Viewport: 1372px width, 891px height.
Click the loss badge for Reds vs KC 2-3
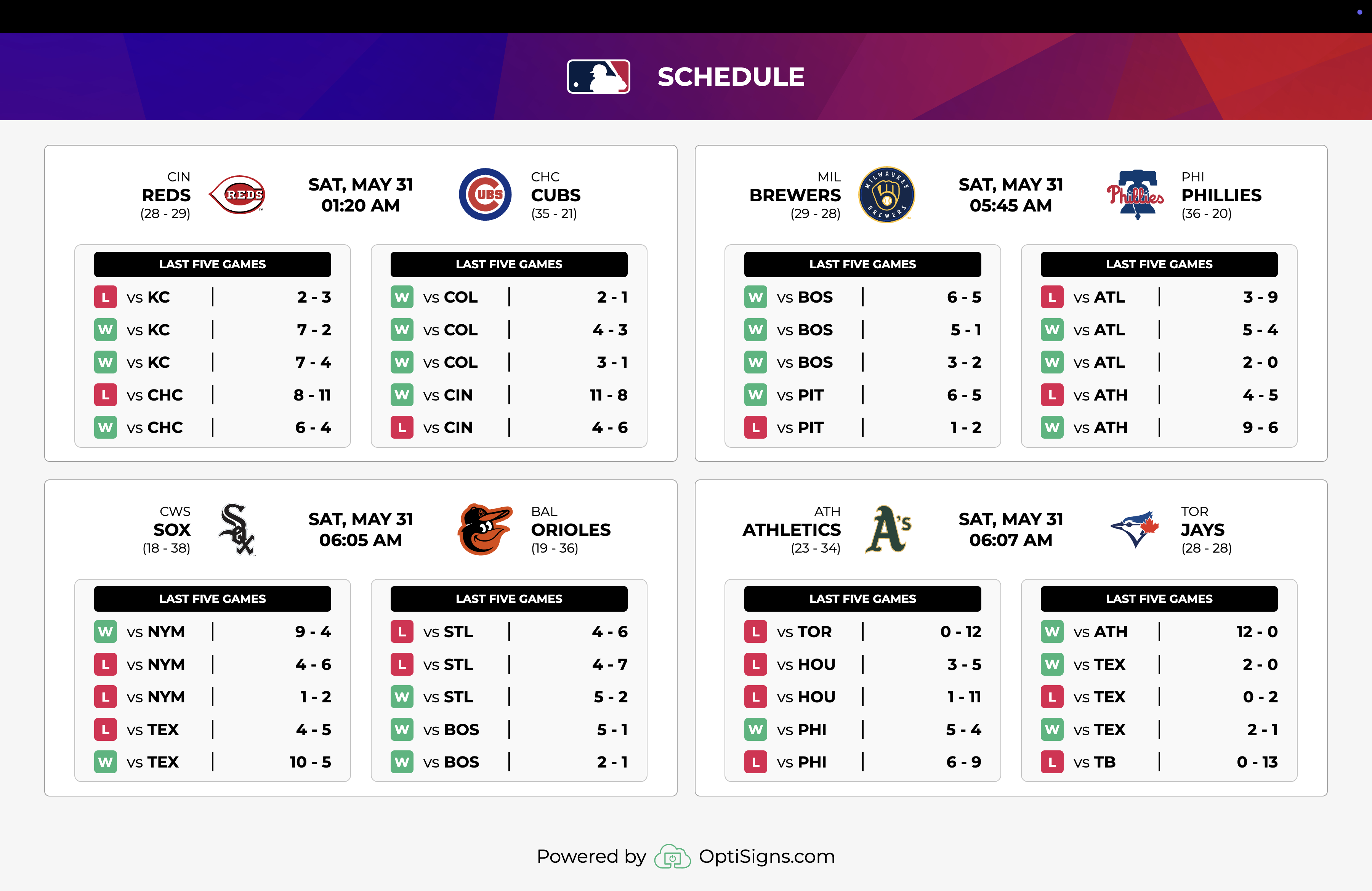click(x=106, y=297)
